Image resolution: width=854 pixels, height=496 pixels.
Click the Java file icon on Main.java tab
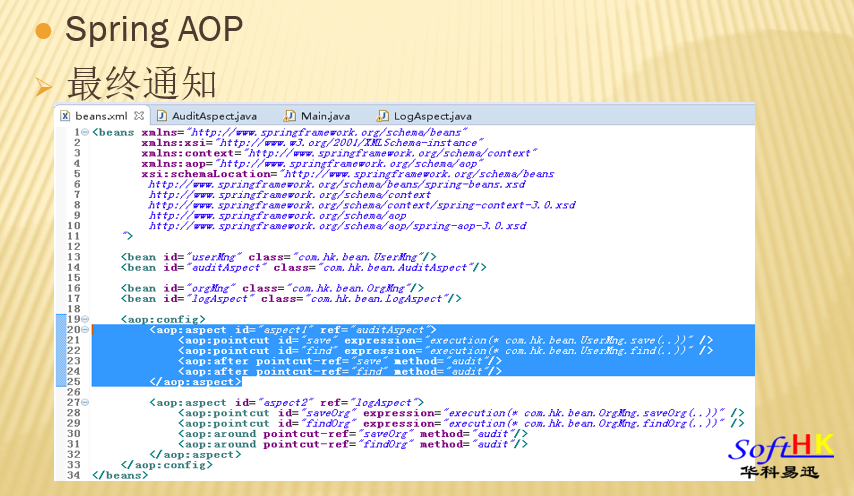290,115
